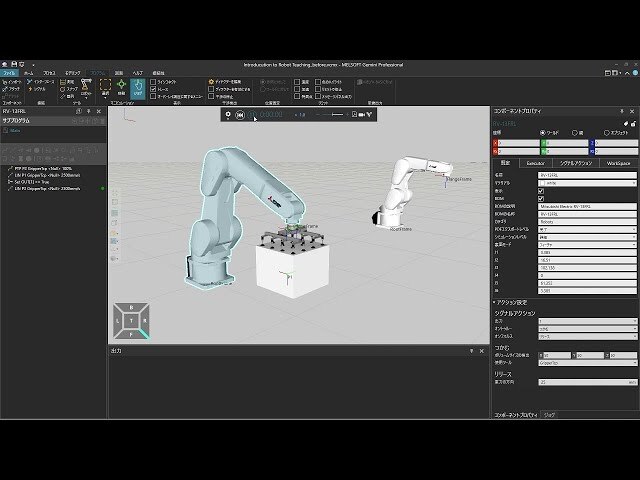Choose the highlighted Jog hand tool
Screen dimensions: 640x480
click(x=138, y=88)
